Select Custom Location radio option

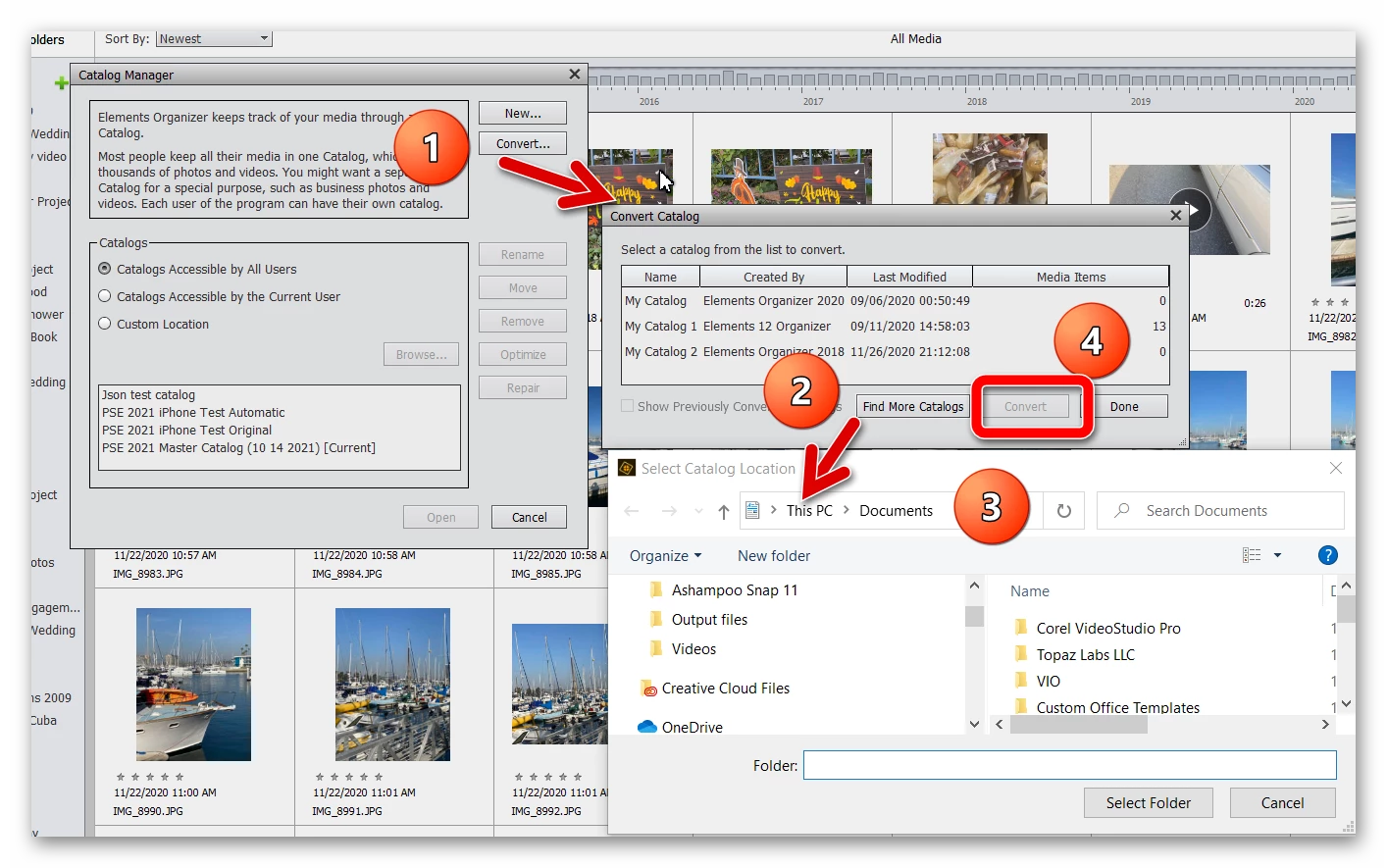click(x=105, y=324)
